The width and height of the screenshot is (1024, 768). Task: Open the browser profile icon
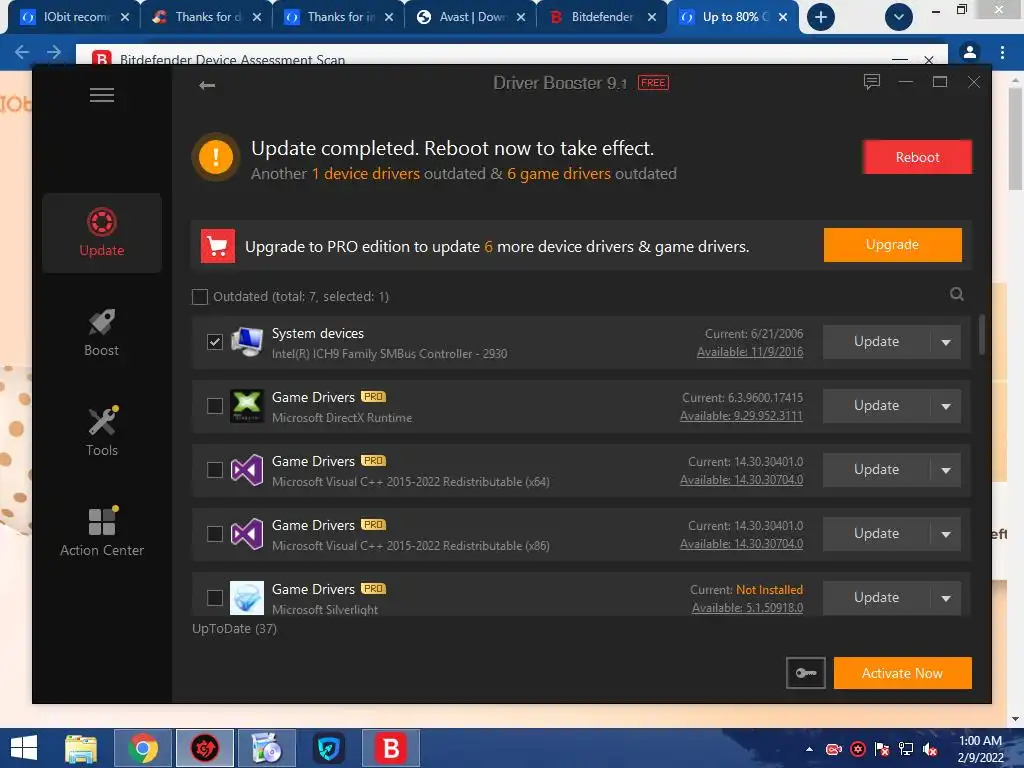pyautogui.click(x=970, y=52)
